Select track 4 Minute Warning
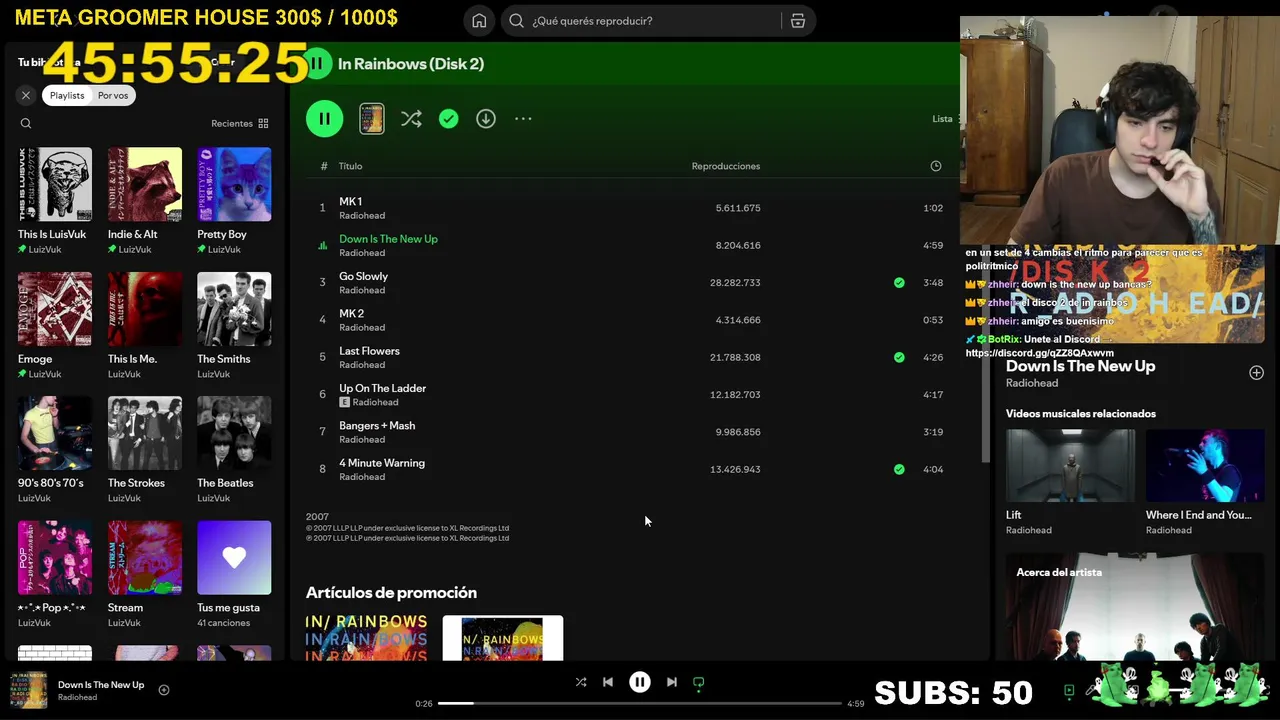 point(630,469)
